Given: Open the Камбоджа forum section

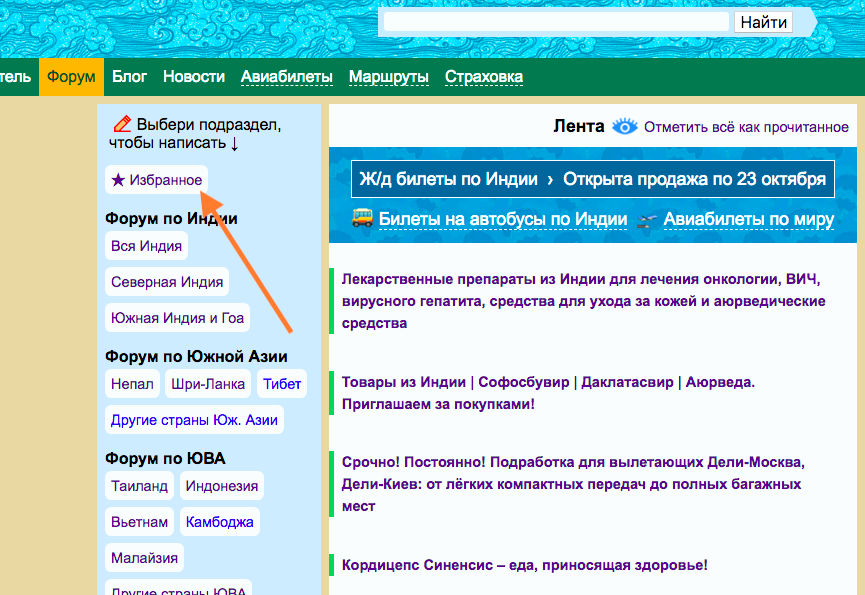Looking at the screenshot, I should click(x=219, y=522).
